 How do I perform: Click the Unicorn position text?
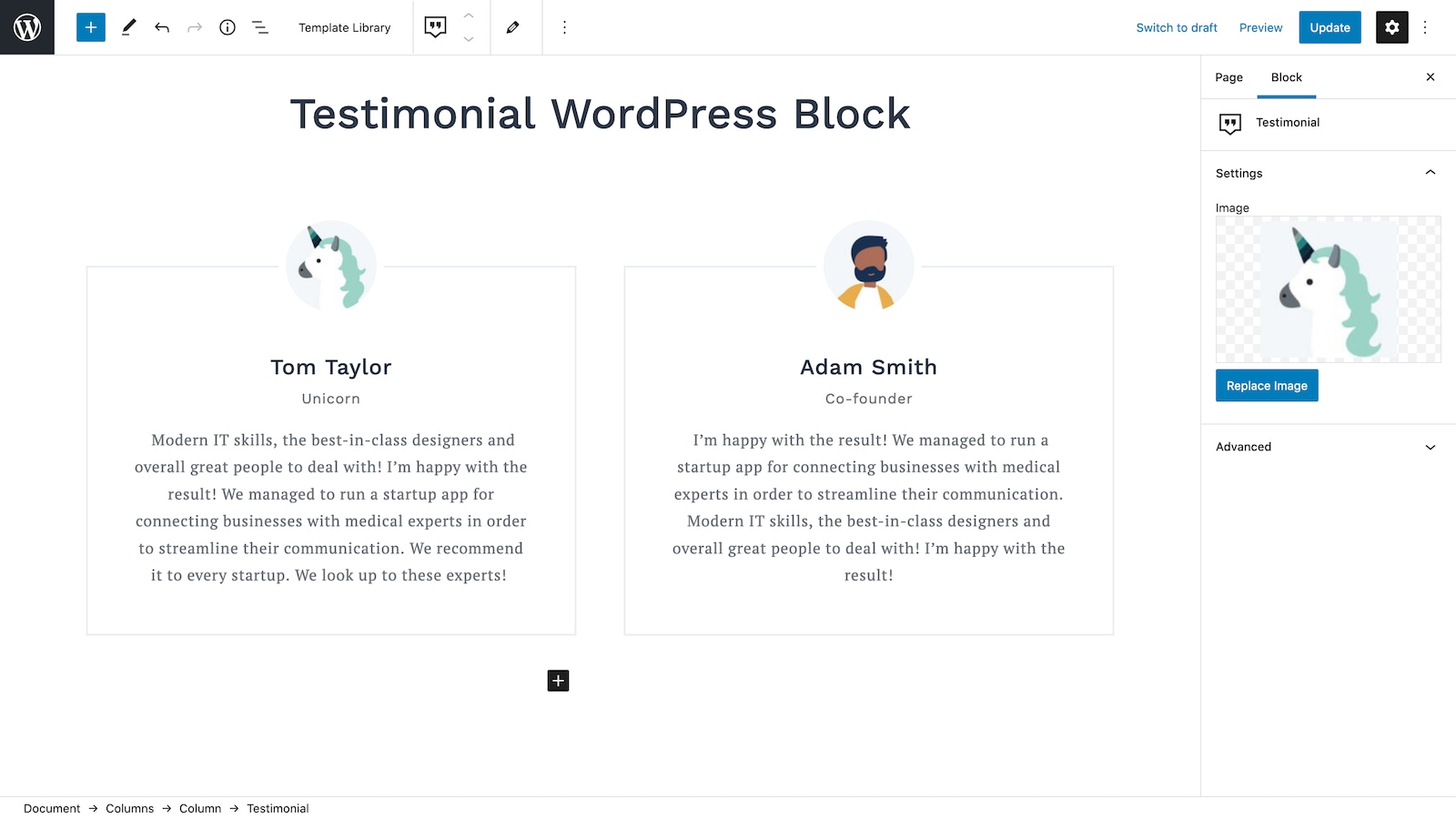(331, 399)
